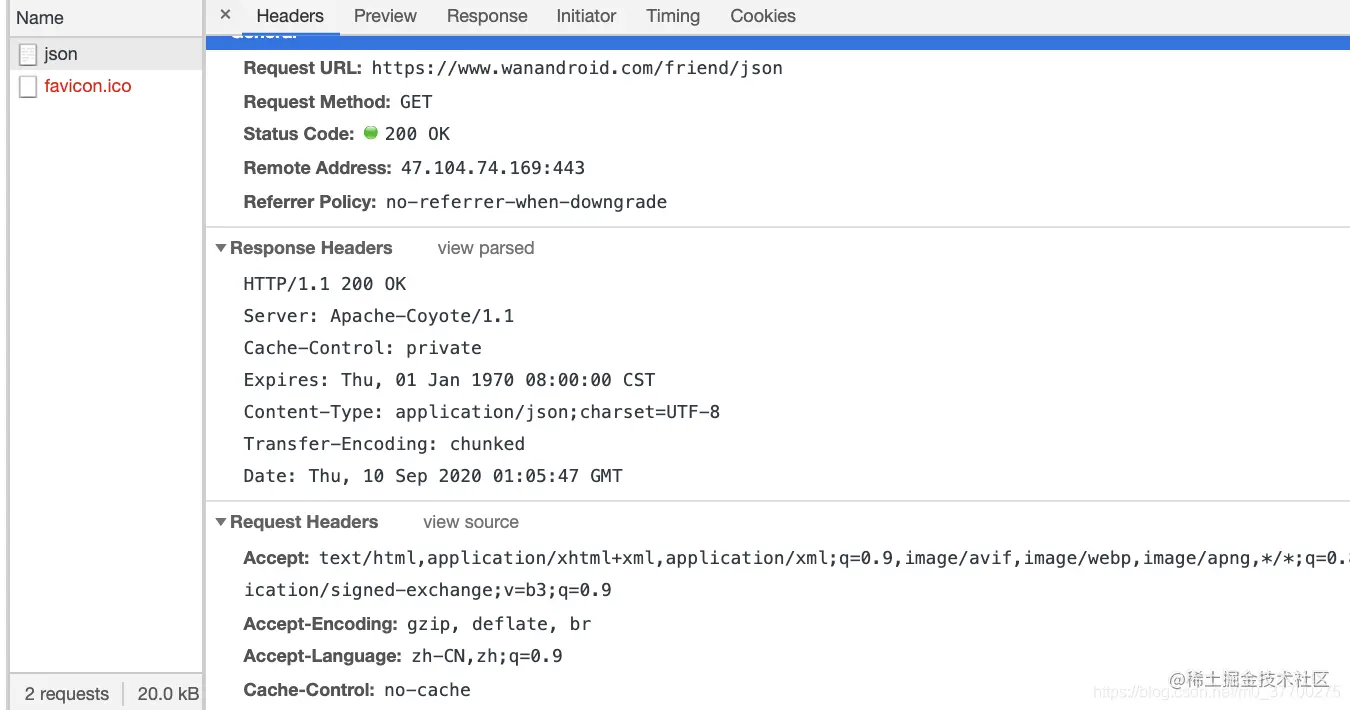The height and width of the screenshot is (710, 1350).
Task: Click the Status Code 200 OK text
Action: click(417, 134)
